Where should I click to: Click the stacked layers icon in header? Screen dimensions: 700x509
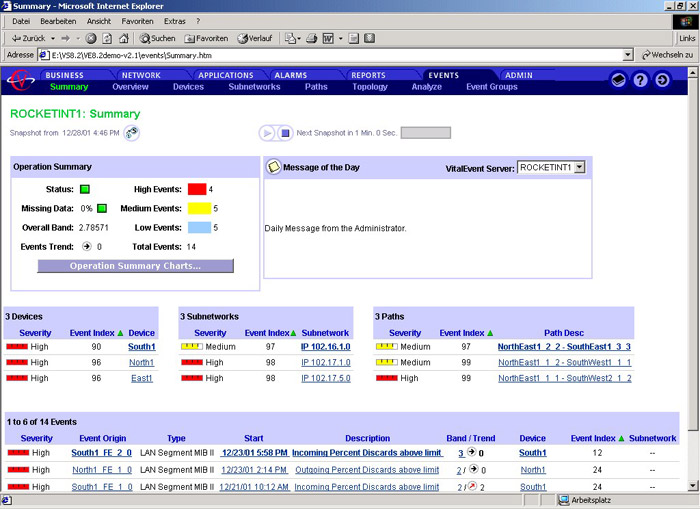pos(618,80)
